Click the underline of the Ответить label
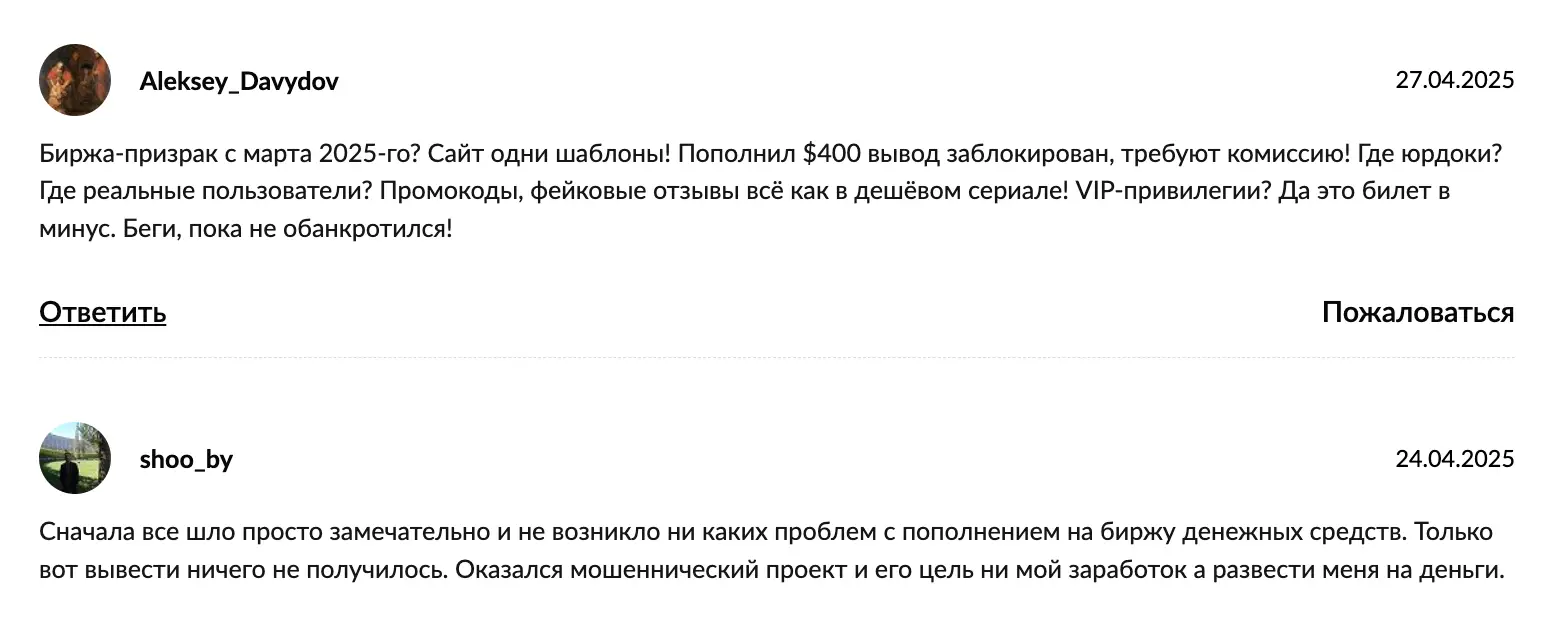This screenshot has width=1542, height=636. click(101, 327)
